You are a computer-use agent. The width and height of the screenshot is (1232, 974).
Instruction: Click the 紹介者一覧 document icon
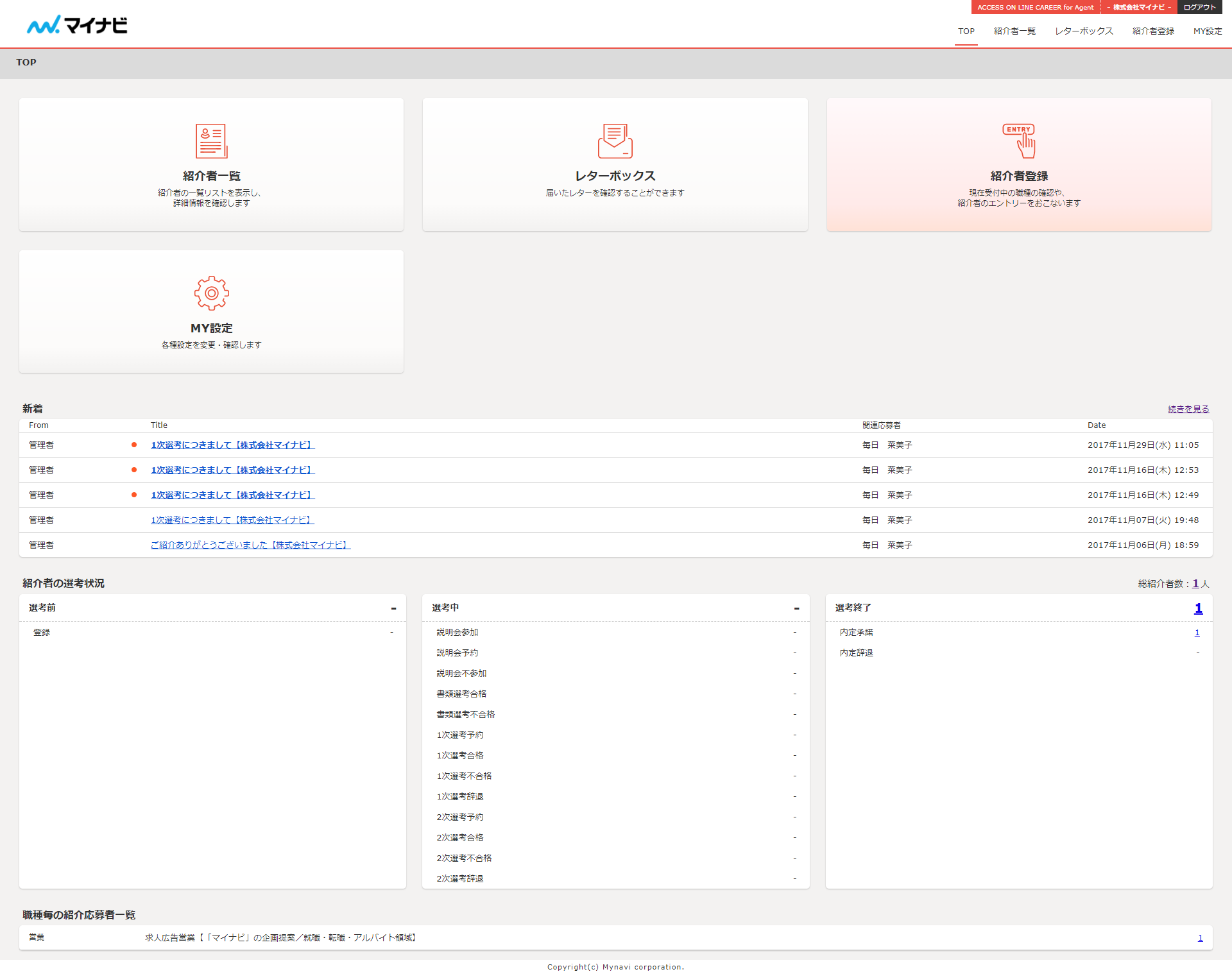click(x=211, y=141)
